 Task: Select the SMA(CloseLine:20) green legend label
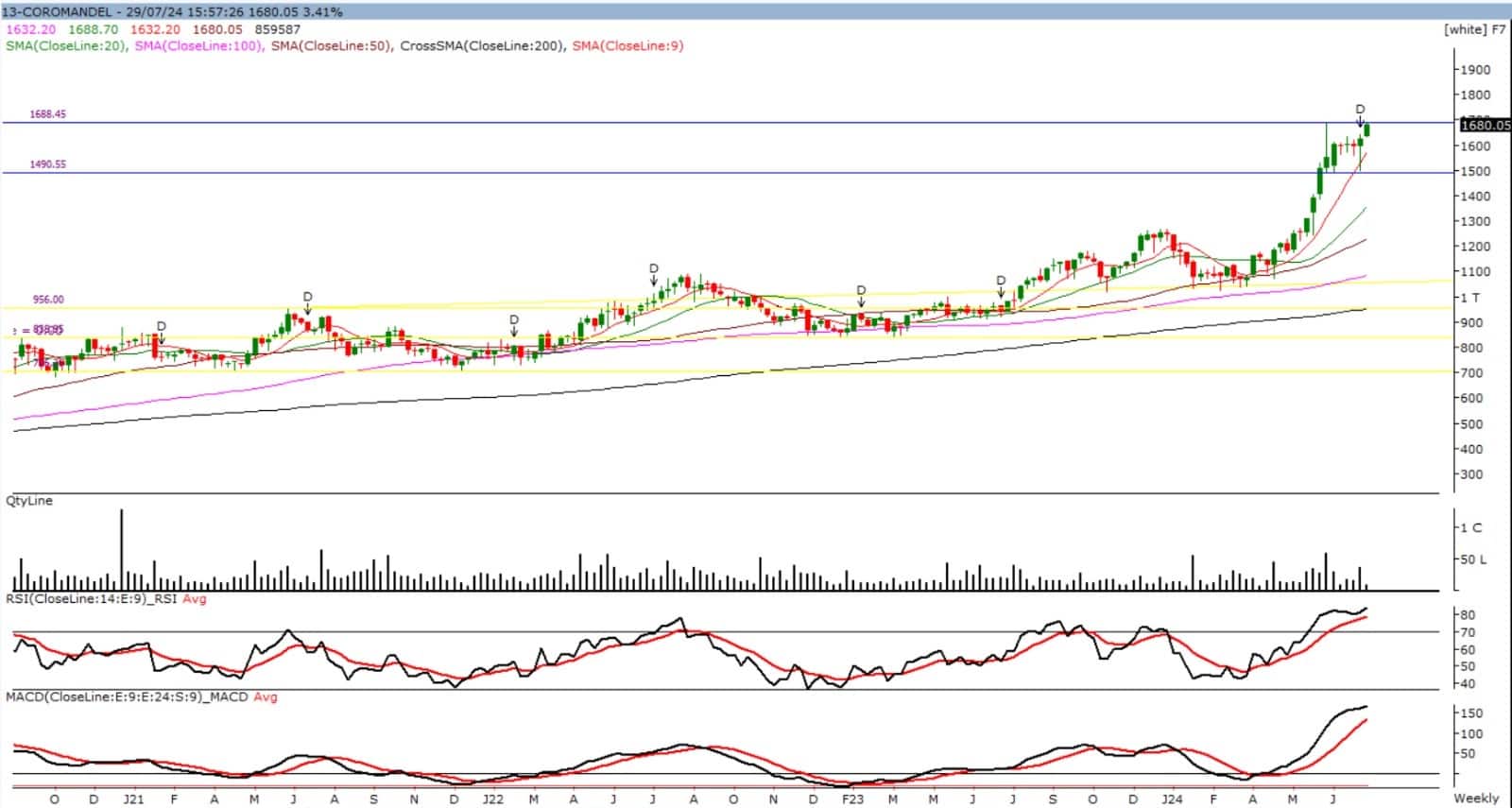(65, 45)
